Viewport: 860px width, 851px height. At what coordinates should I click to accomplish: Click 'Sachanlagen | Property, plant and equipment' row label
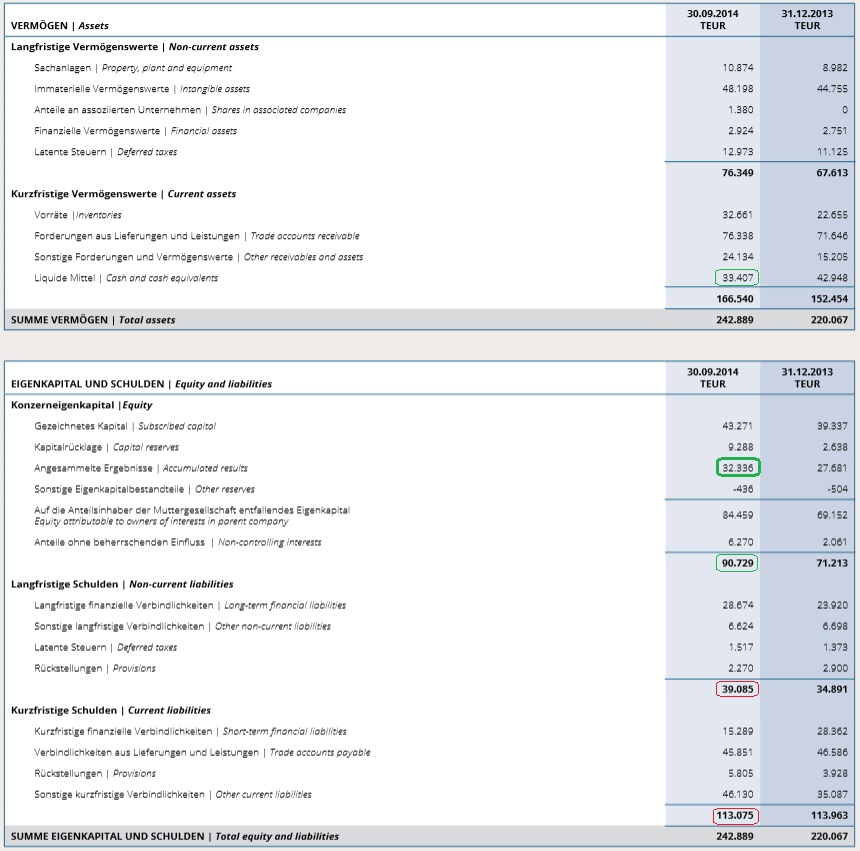coord(133,68)
